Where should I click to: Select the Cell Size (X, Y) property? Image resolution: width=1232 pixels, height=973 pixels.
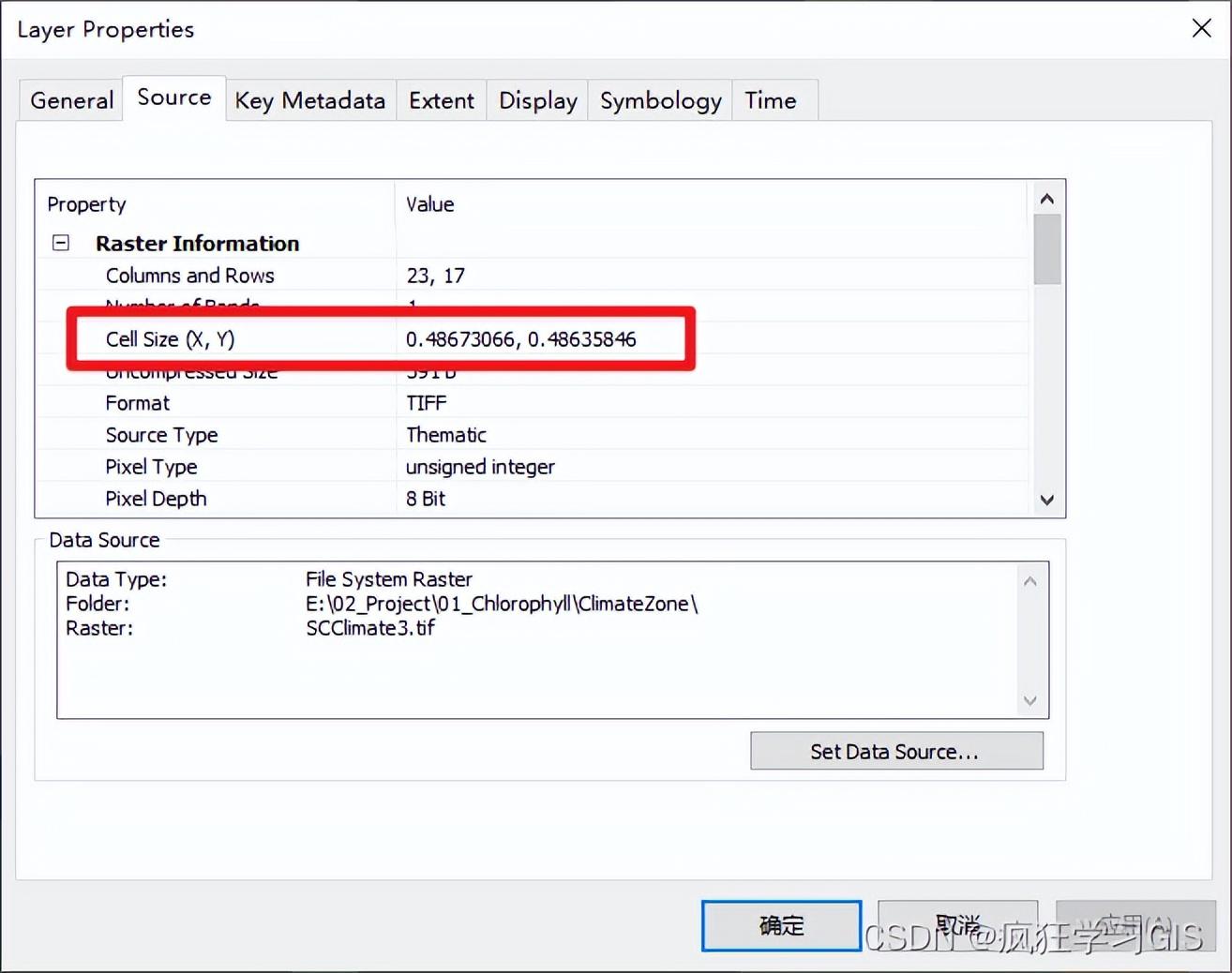click(x=170, y=339)
